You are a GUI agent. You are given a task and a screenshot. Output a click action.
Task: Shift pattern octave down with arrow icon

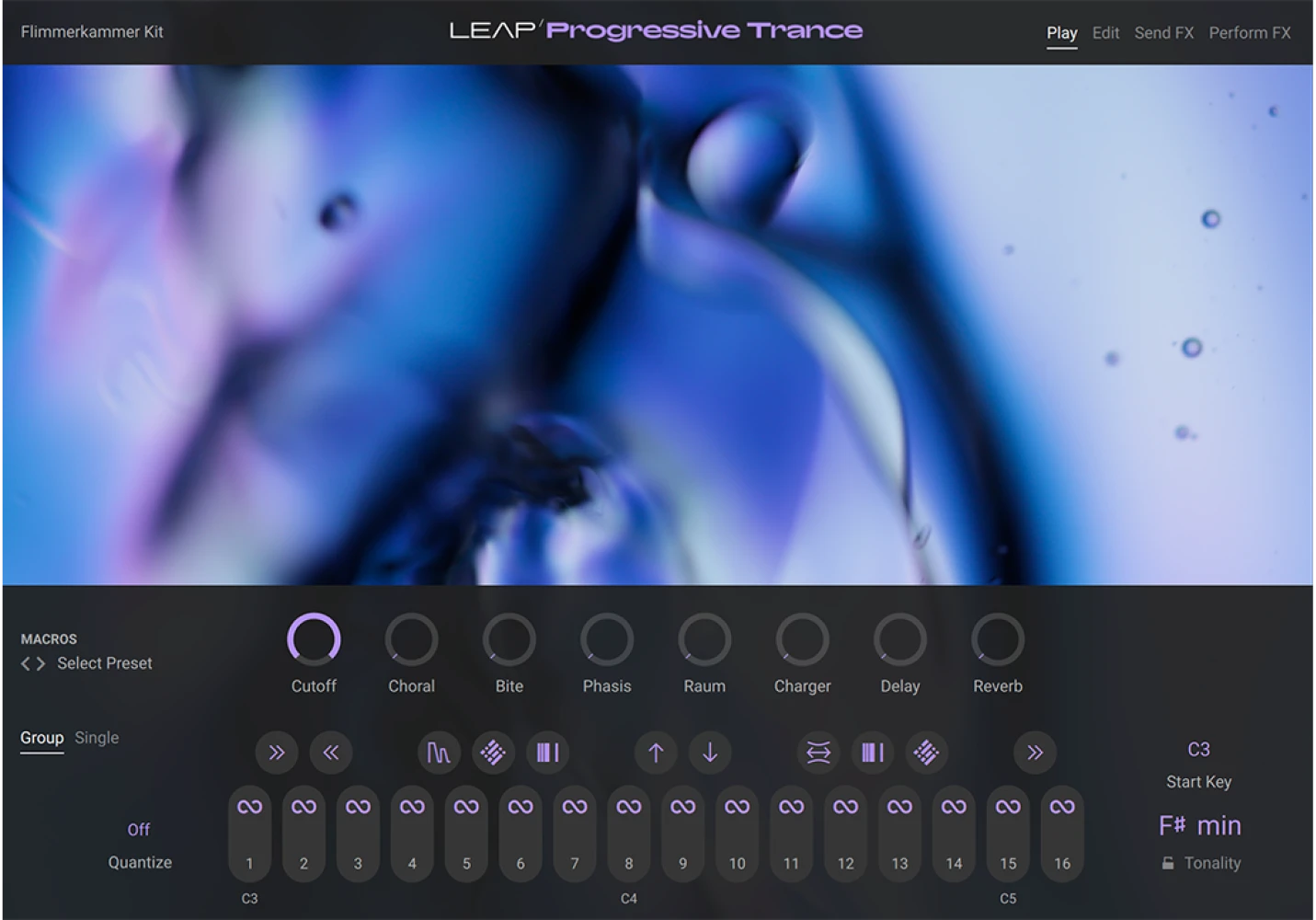pos(709,753)
